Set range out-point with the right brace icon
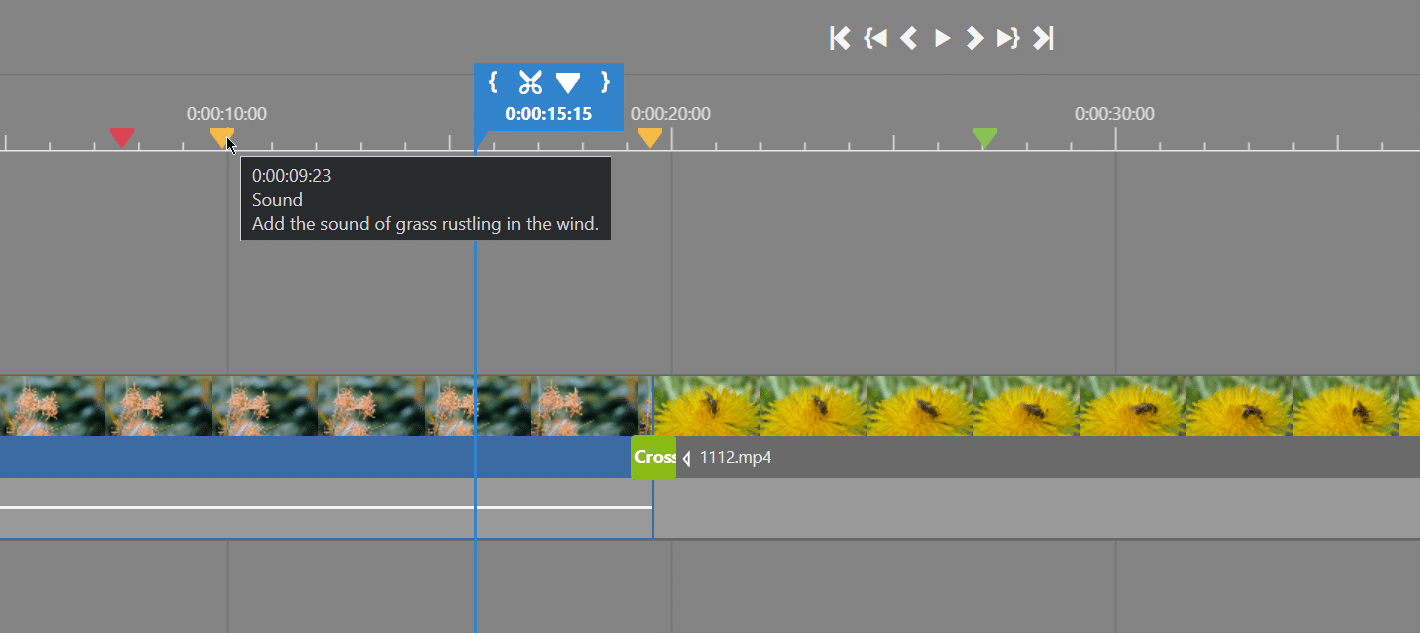Viewport: 1420px width, 633px height. [x=605, y=82]
